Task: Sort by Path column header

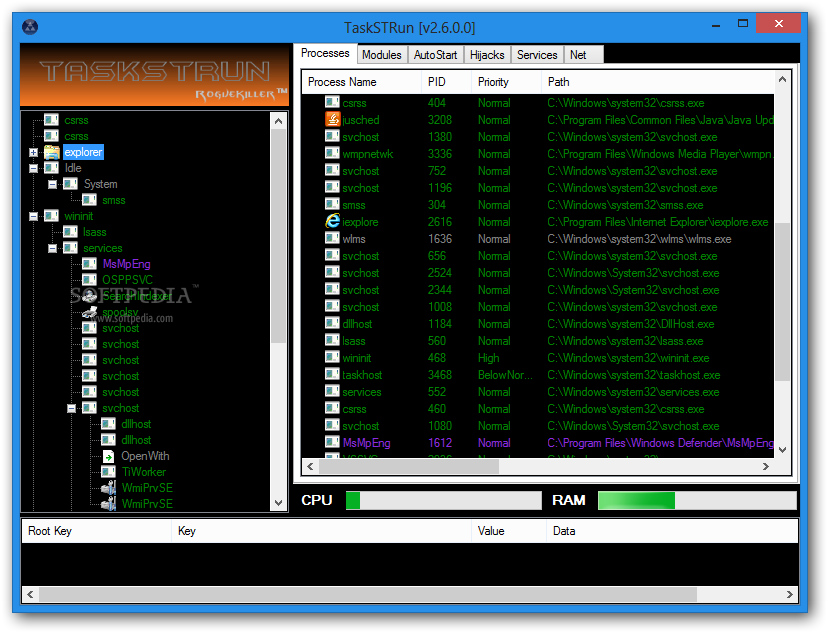Action: 657,82
